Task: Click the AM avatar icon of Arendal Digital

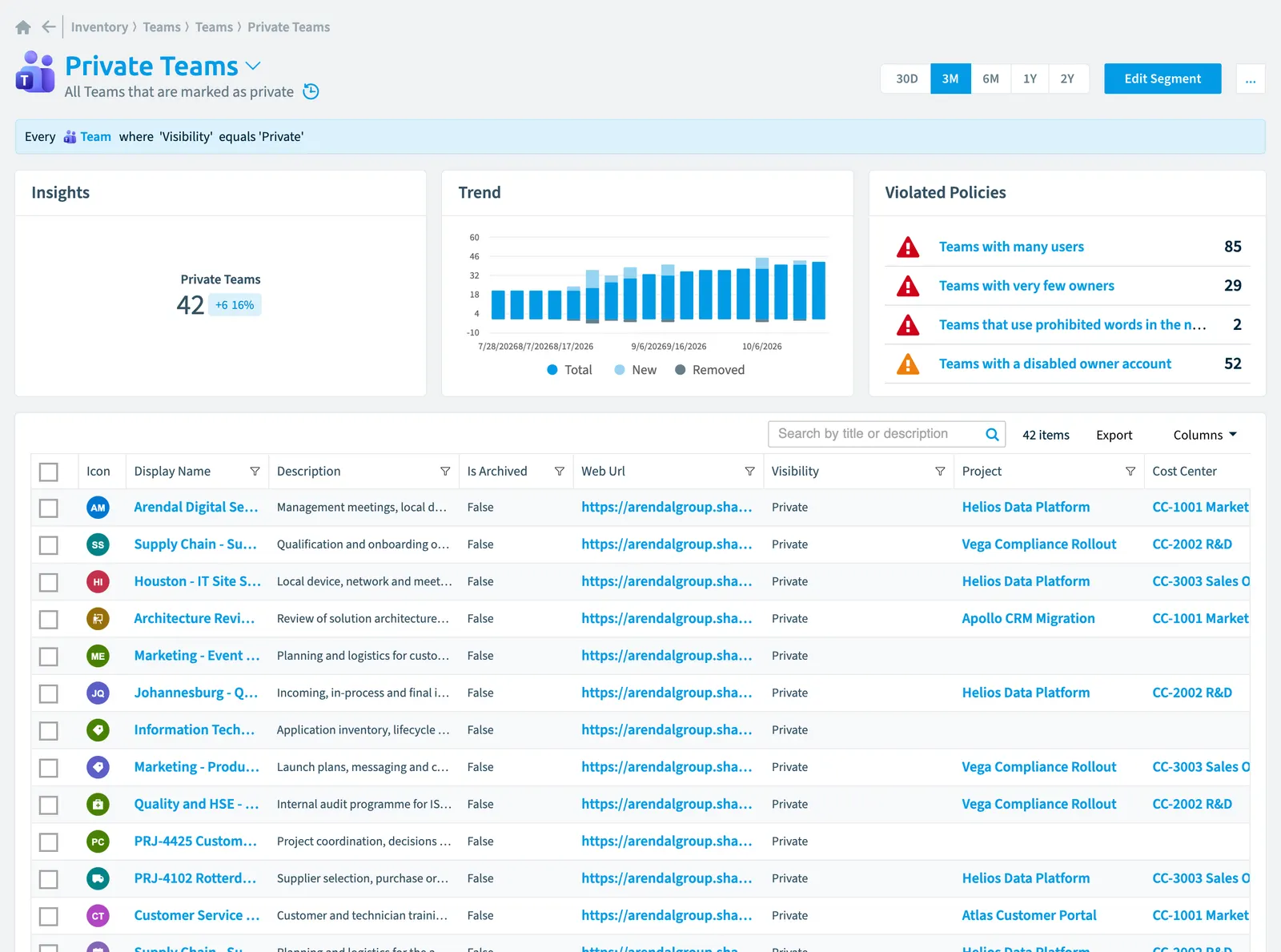Action: [x=98, y=508]
